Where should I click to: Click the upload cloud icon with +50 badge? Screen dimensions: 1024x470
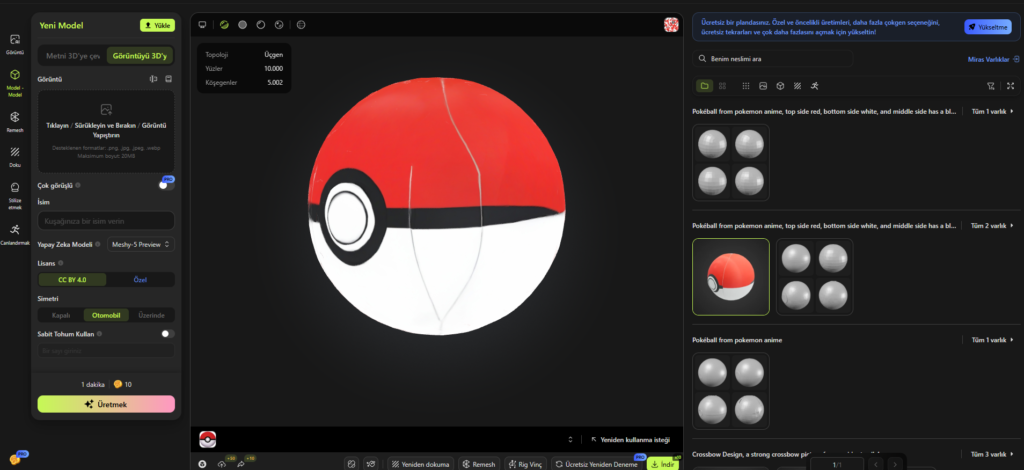point(223,464)
